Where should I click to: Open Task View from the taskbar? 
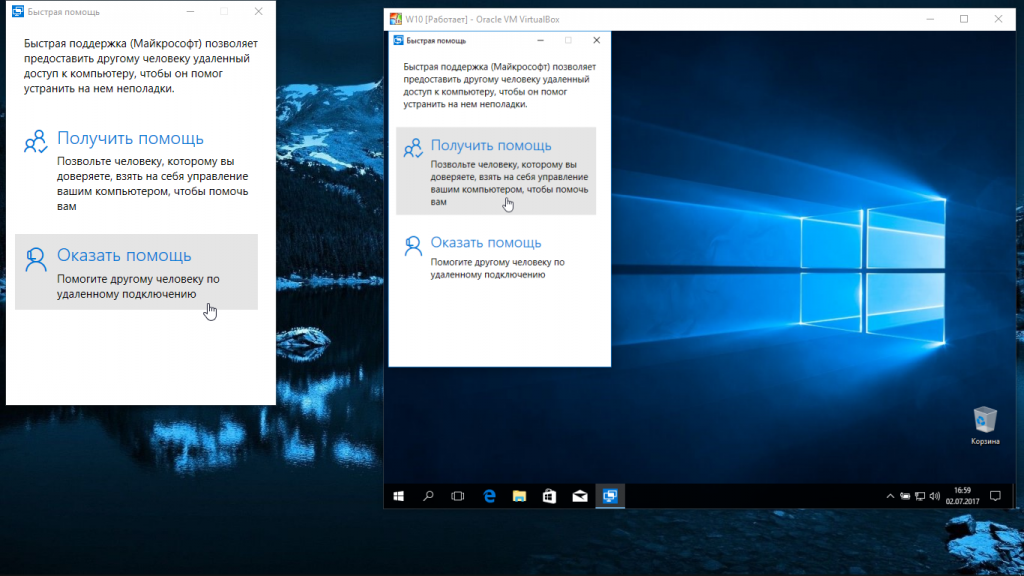(x=458, y=496)
